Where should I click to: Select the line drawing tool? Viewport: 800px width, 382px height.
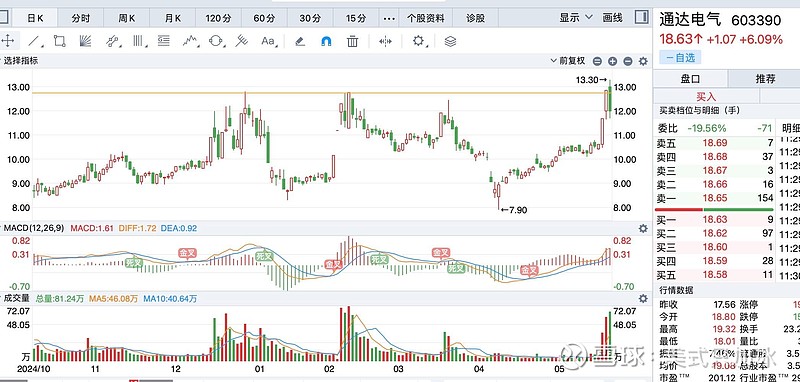click(34, 41)
